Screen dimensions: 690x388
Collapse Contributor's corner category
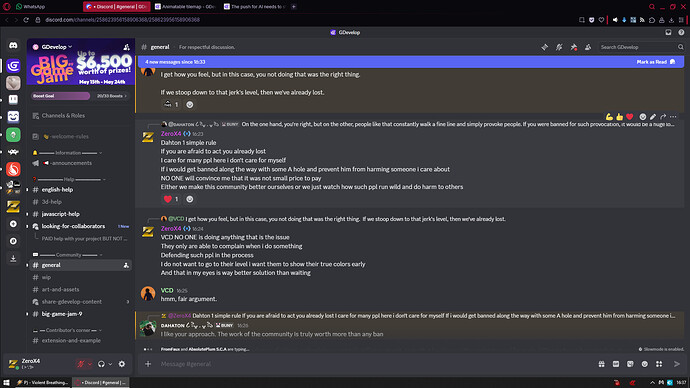pyautogui.click(x=67, y=330)
